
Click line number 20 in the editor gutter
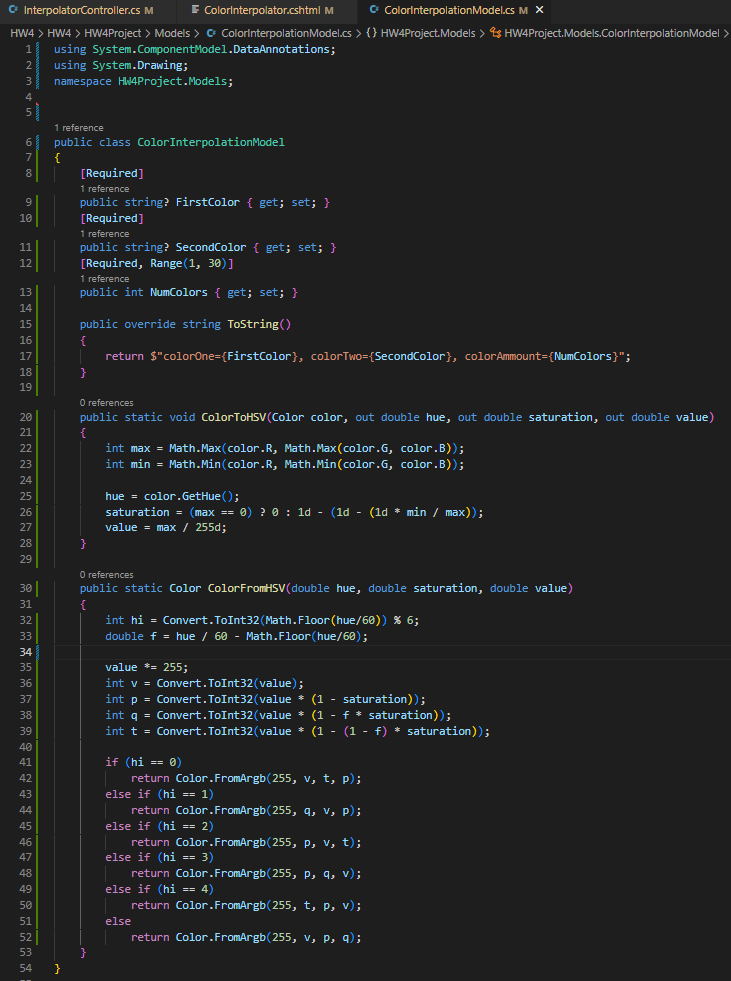pyautogui.click(x=28, y=417)
